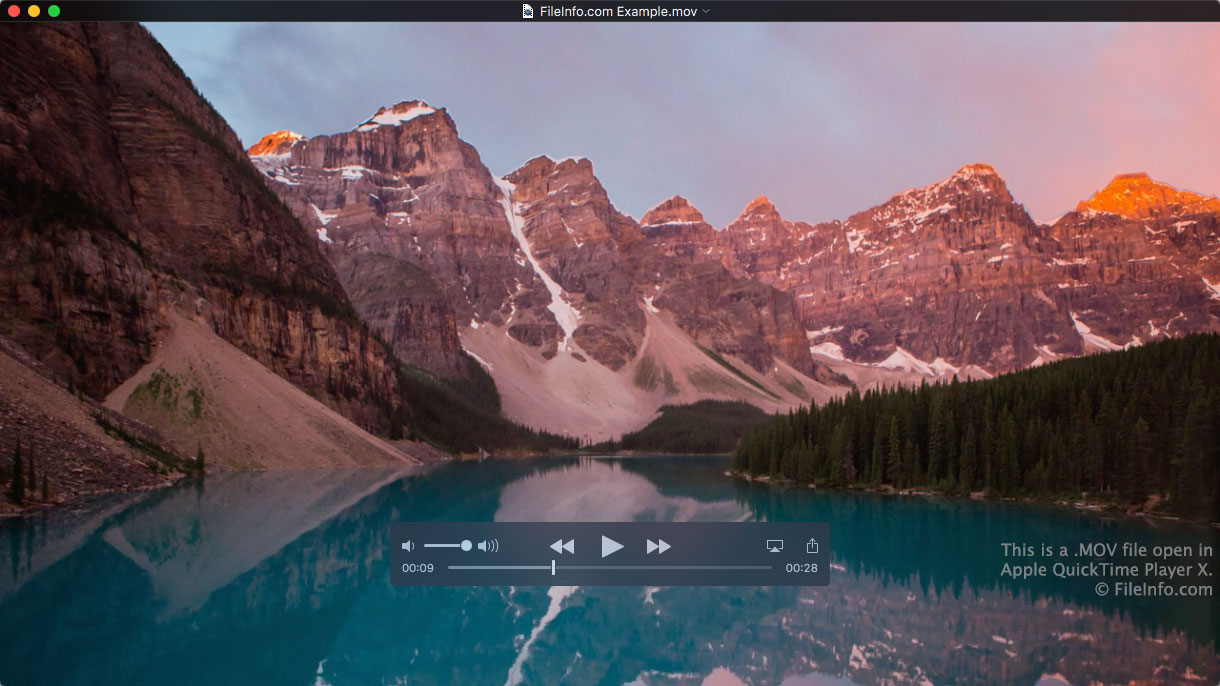
Task: Set maximum volume with the loud speaker icon
Action: pyautogui.click(x=488, y=546)
